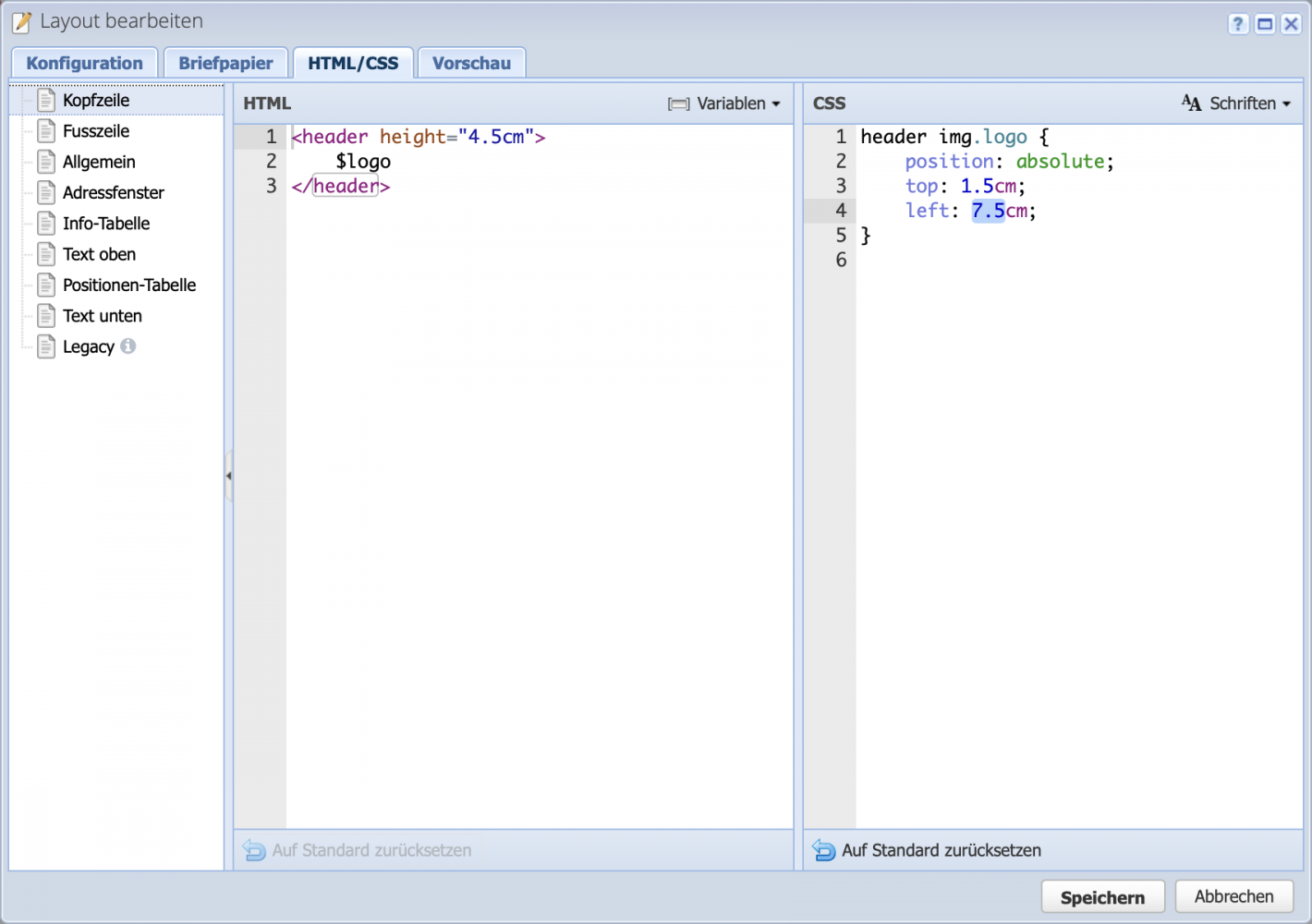The width and height of the screenshot is (1312, 924).
Task: Click the document icon next to Kopfzeile
Action: [x=46, y=99]
